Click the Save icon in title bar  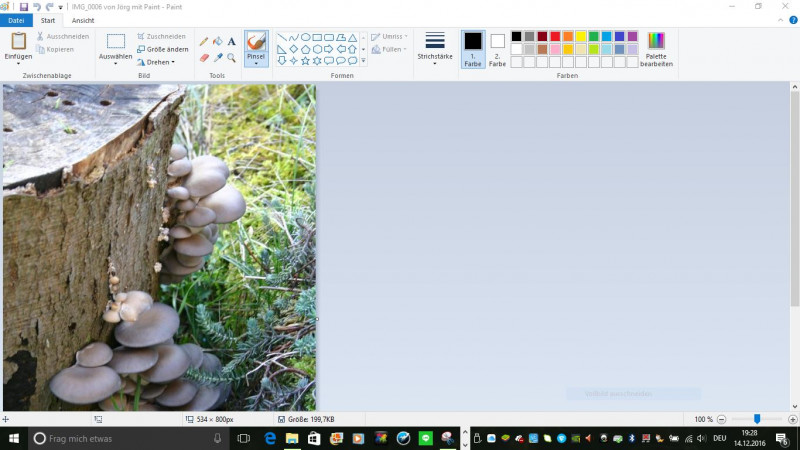tap(24, 7)
